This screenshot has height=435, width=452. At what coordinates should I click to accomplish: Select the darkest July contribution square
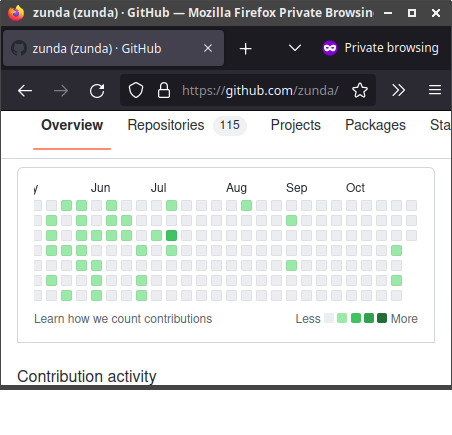coord(171,236)
